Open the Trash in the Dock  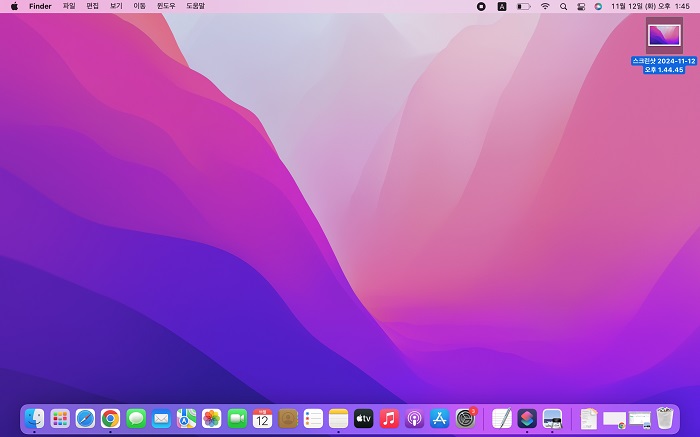(665, 418)
